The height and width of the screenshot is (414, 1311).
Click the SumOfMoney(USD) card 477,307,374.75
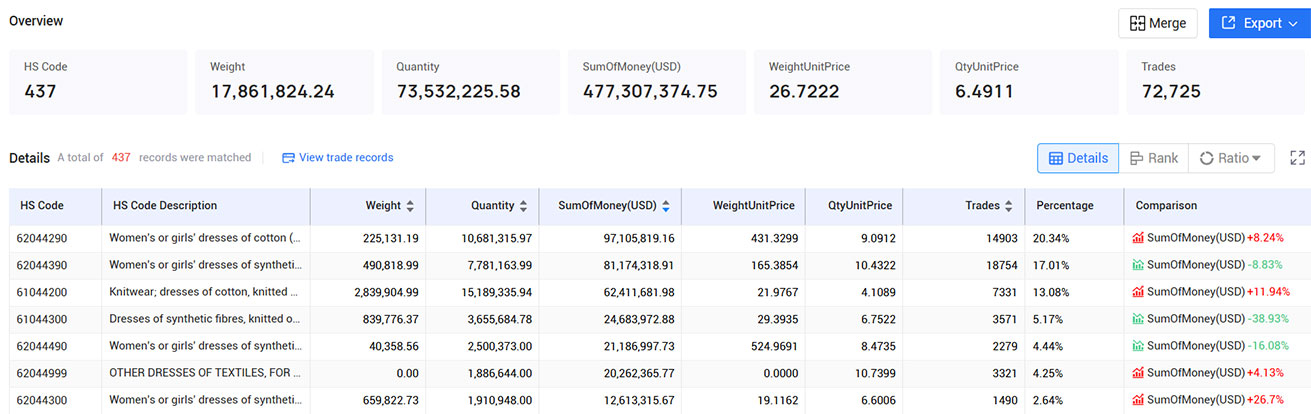click(x=657, y=81)
